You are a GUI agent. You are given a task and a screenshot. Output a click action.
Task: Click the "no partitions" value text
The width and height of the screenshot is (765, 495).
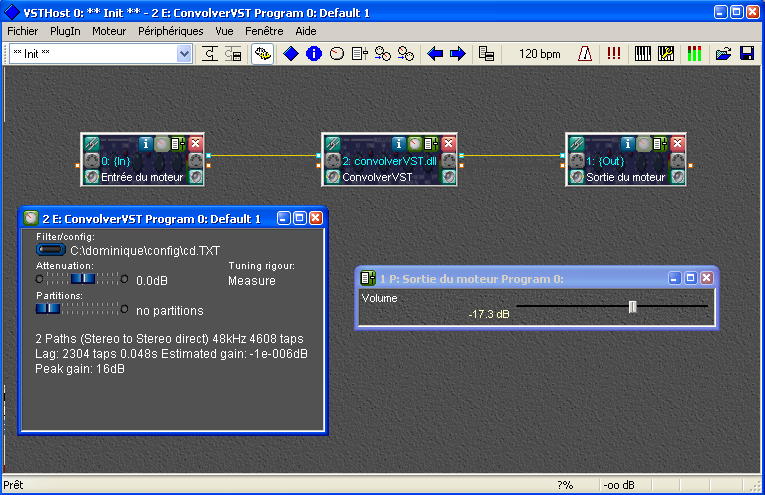[x=170, y=311]
